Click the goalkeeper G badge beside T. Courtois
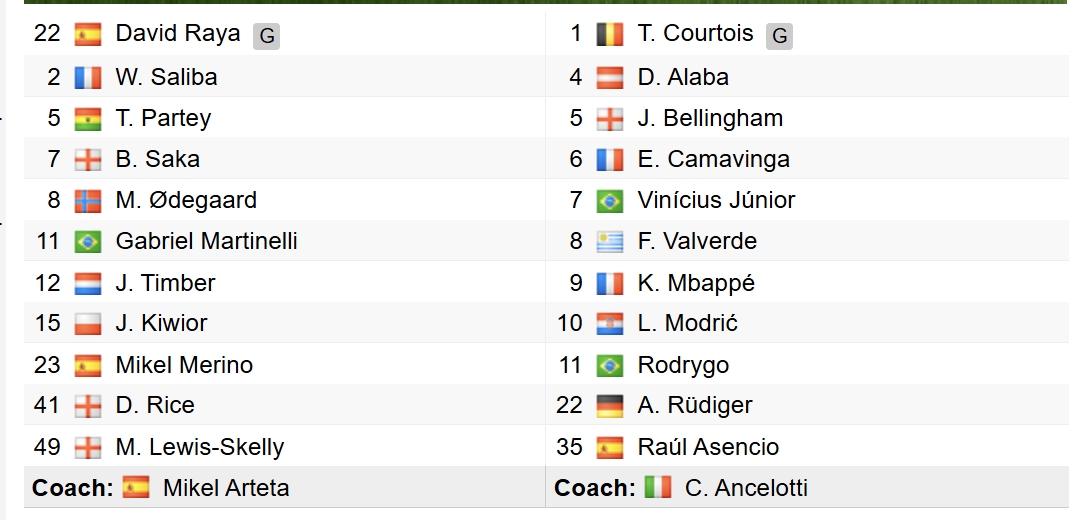 pos(779,36)
